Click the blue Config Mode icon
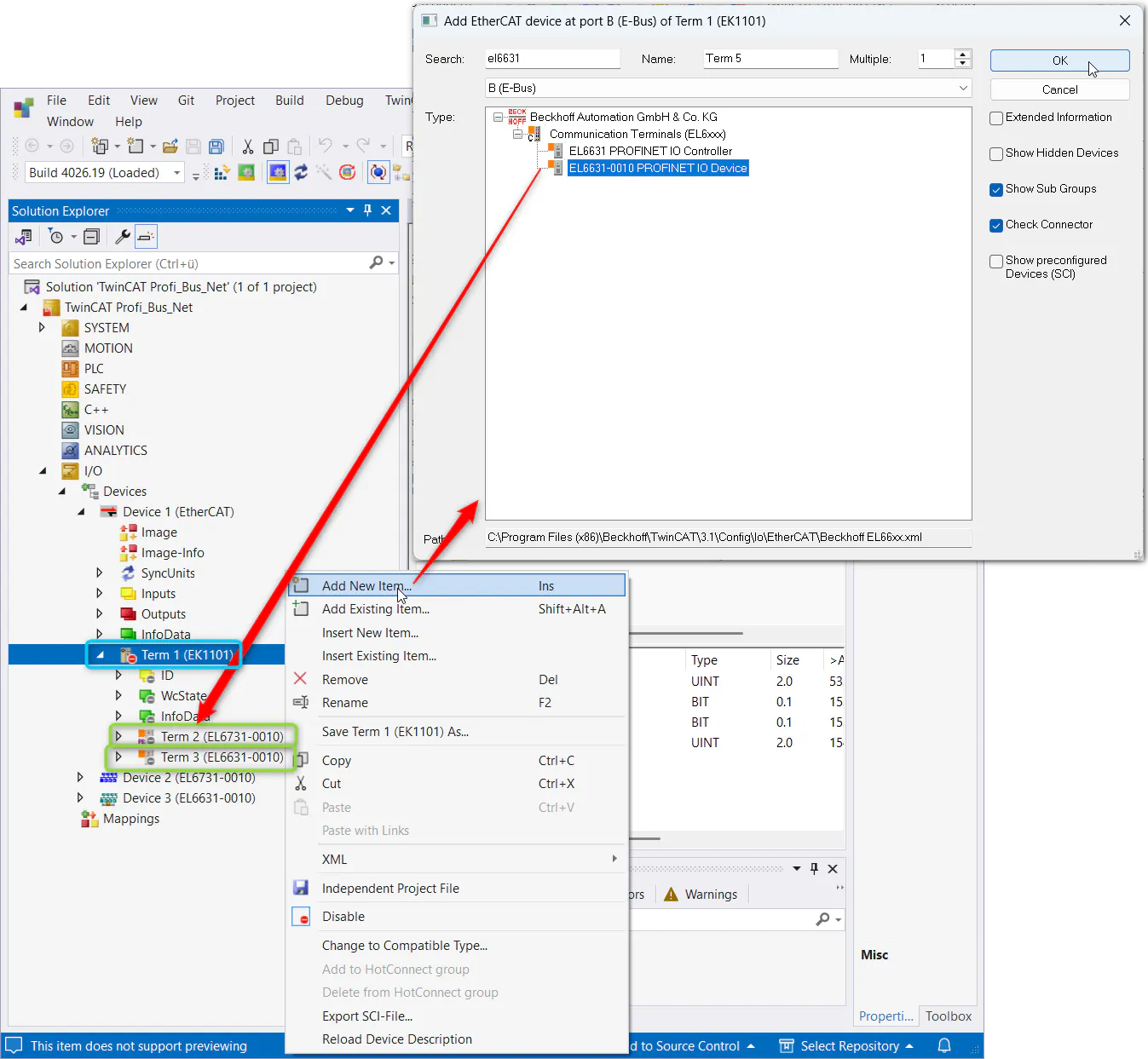Viewport: 1148px width, 1059px height. [x=278, y=173]
